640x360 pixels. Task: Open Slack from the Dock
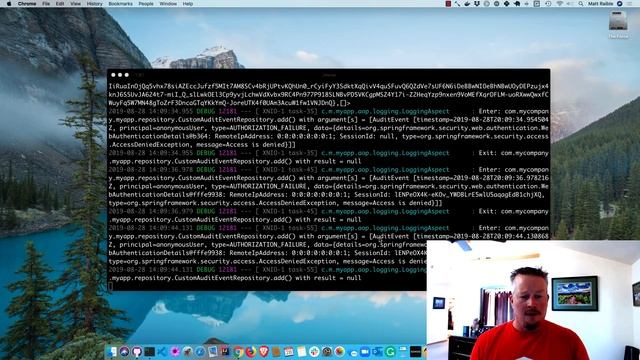coord(314,352)
